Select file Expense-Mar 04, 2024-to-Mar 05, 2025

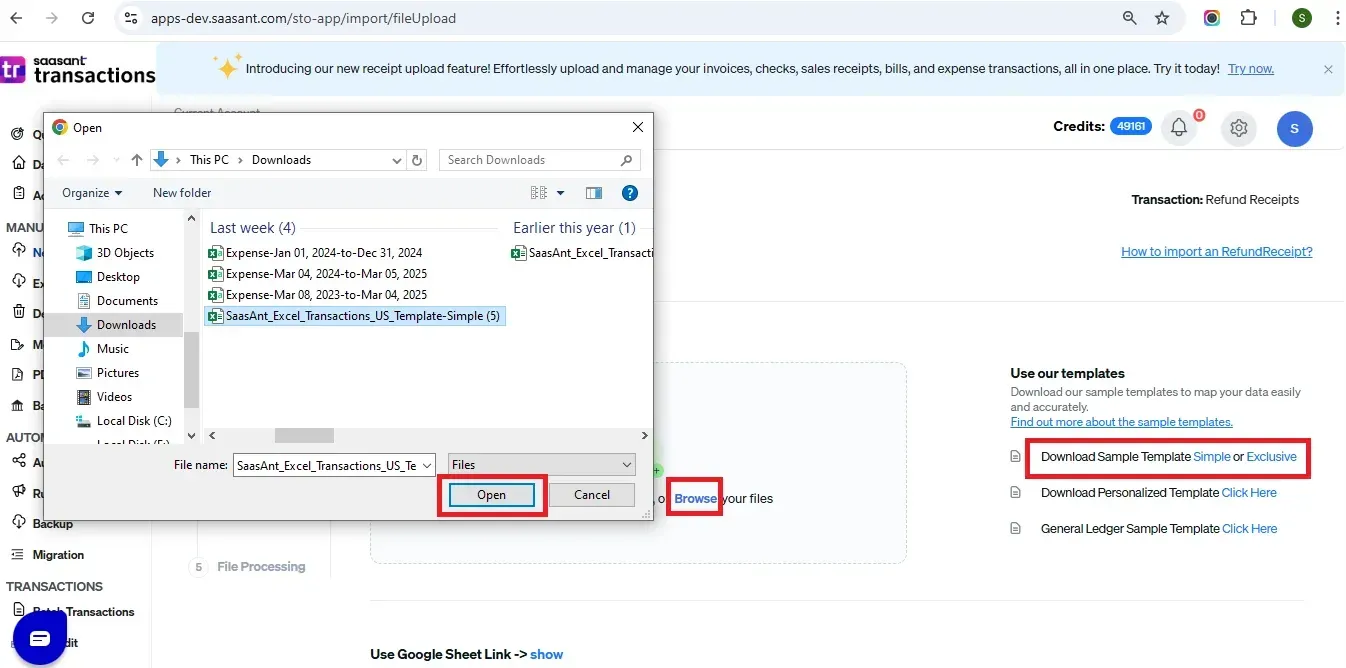pos(317,274)
